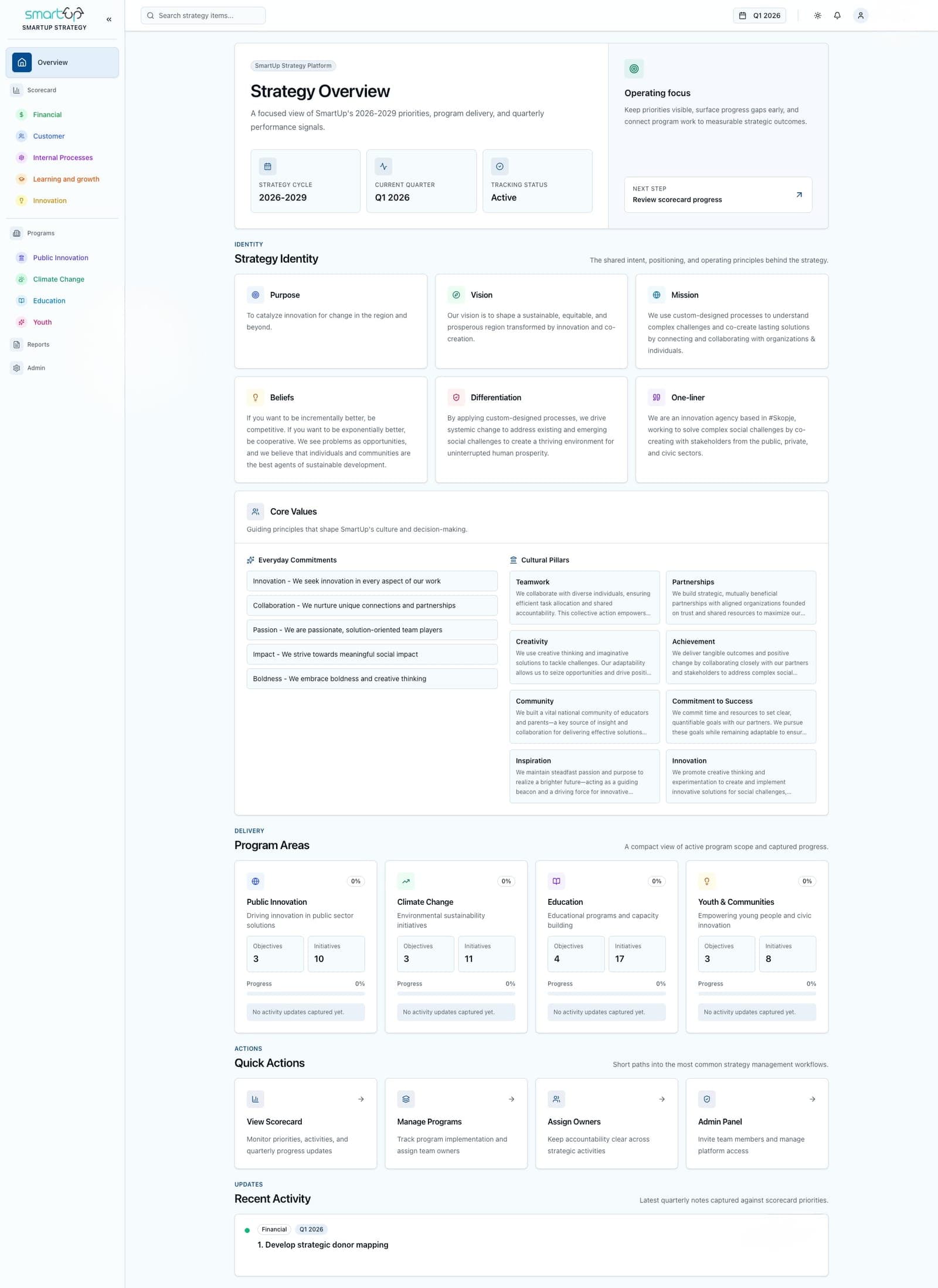Click the SmartUp Strategy Platform badge
This screenshot has width=938, height=1288.
click(x=293, y=66)
